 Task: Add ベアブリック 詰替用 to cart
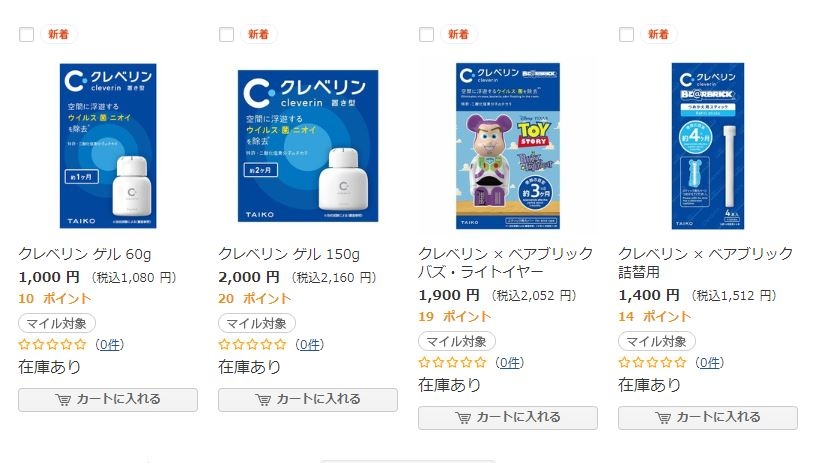click(x=708, y=417)
